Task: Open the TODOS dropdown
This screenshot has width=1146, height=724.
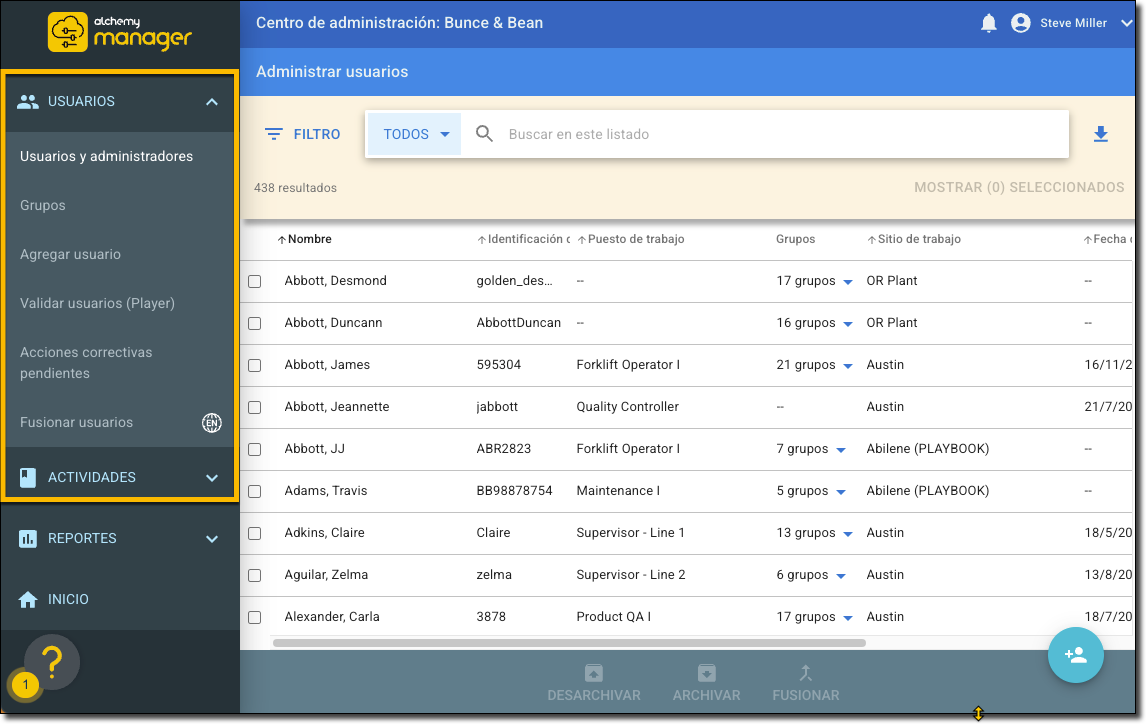Action: (x=414, y=134)
